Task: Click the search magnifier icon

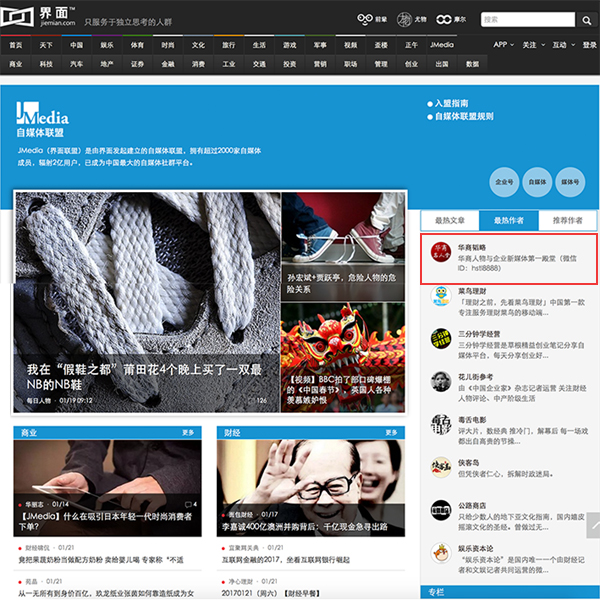Action: tap(586, 20)
